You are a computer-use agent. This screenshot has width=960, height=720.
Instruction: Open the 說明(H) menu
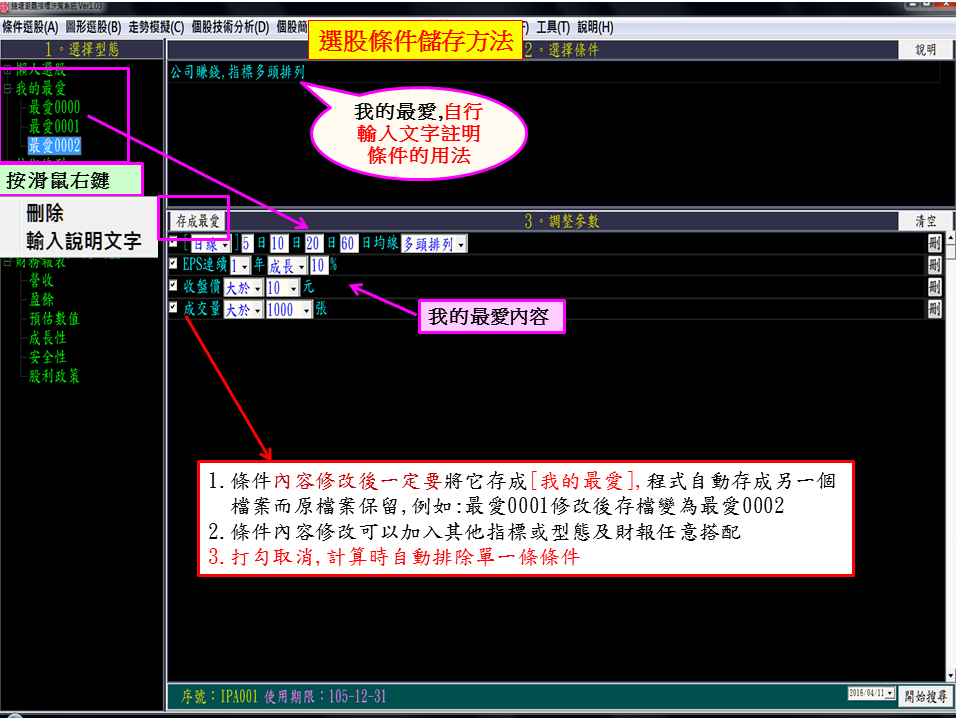click(595, 28)
